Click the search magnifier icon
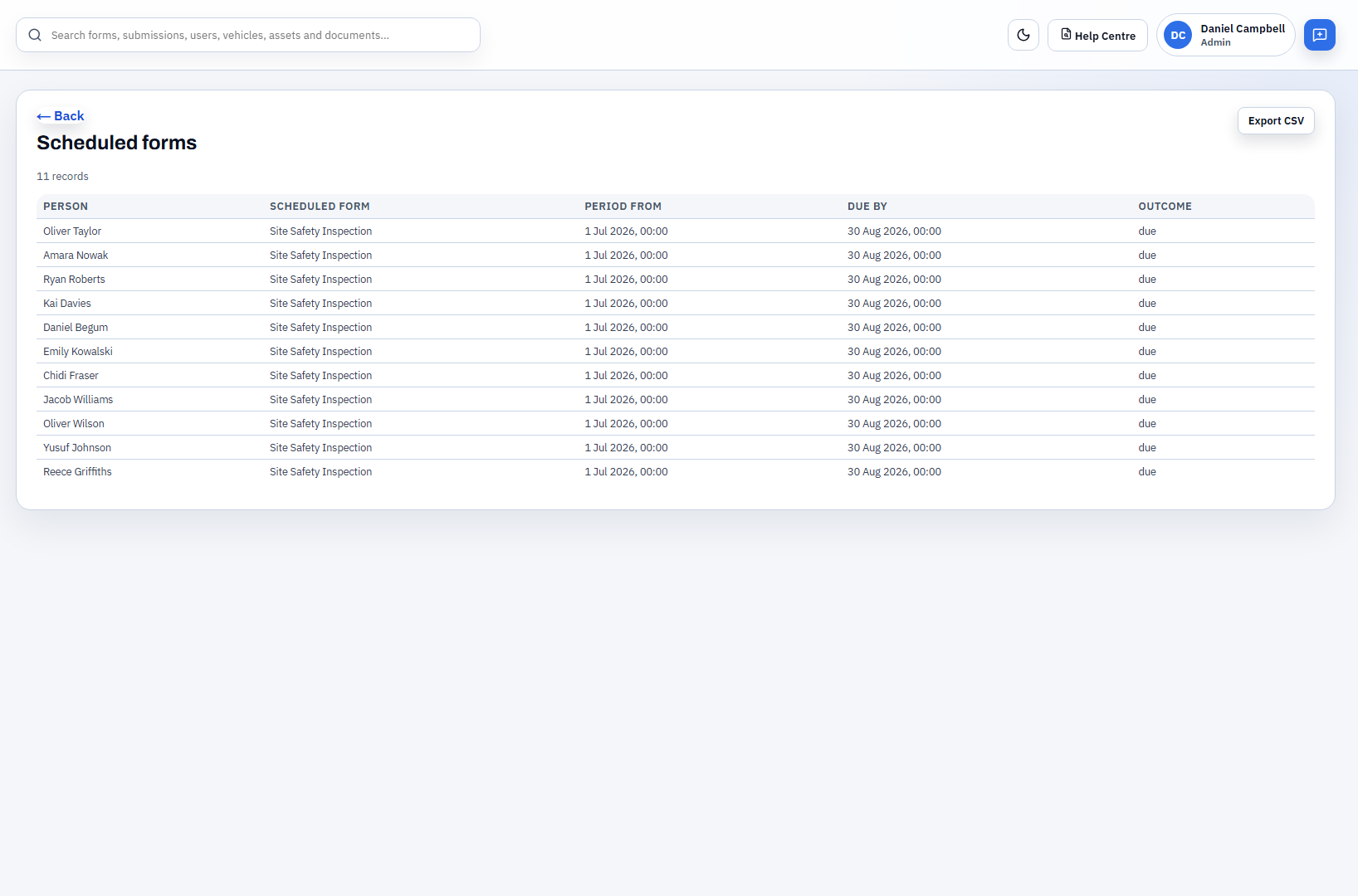 (35, 35)
